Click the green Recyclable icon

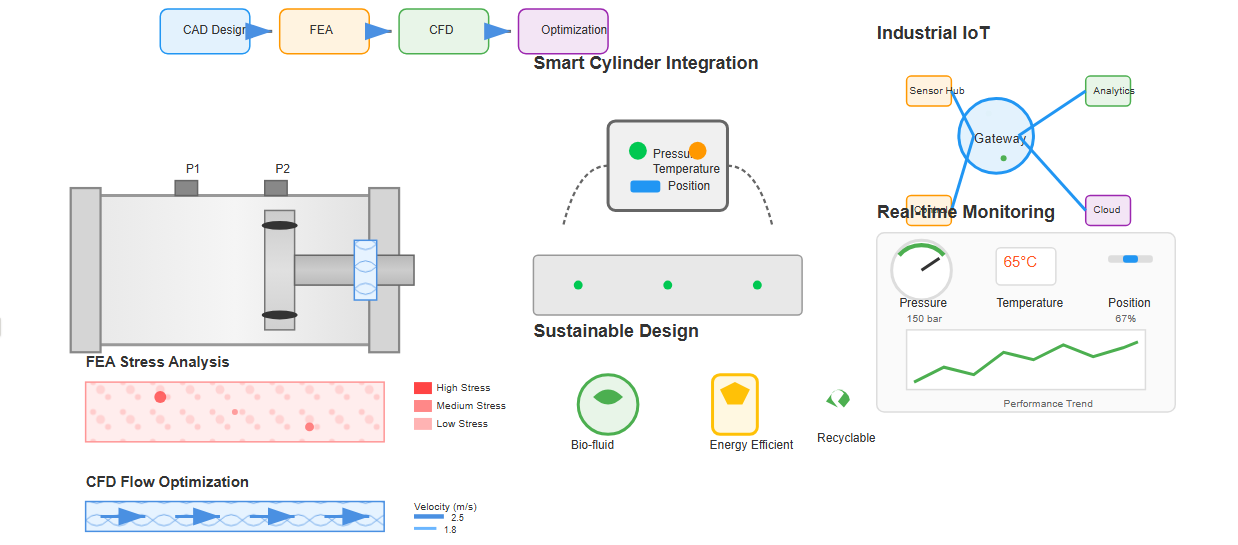pyautogui.click(x=838, y=399)
